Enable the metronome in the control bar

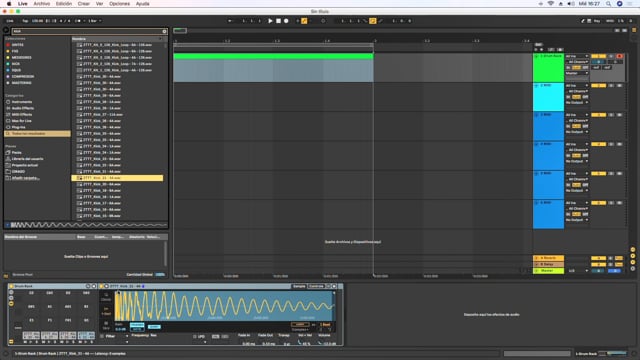pyautogui.click(x=78, y=21)
